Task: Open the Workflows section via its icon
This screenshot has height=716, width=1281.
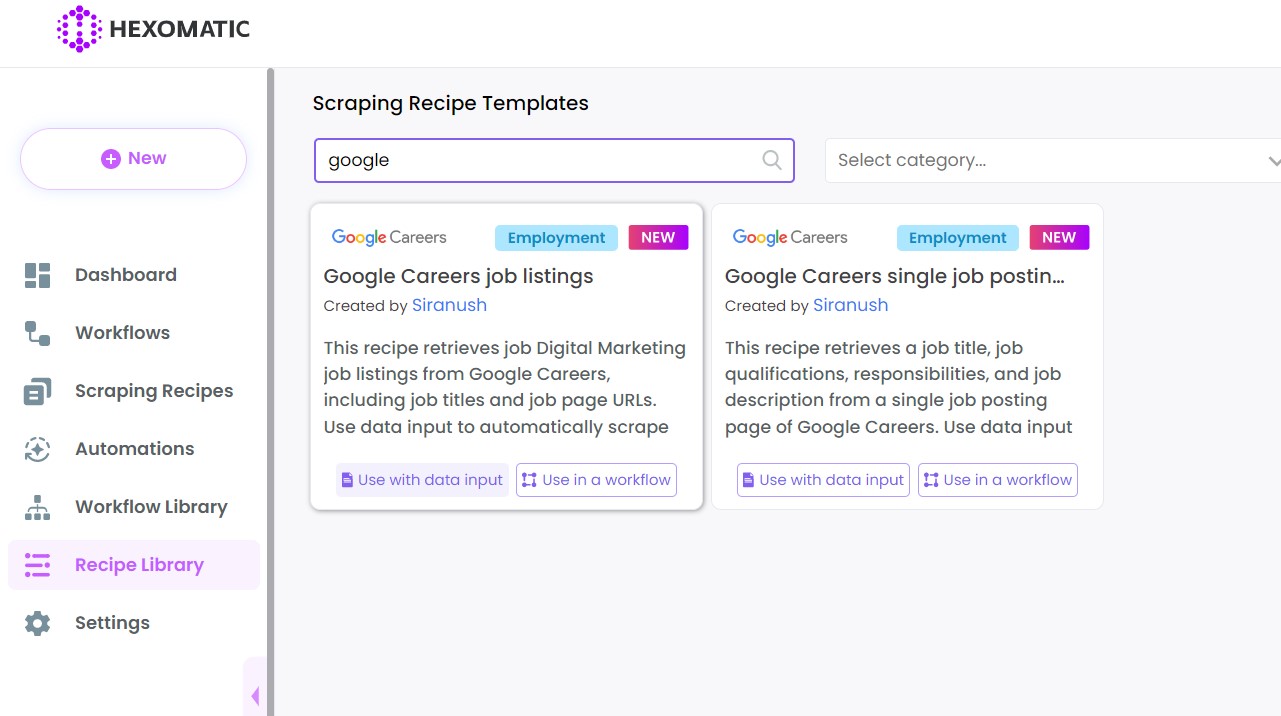Action: 37,332
